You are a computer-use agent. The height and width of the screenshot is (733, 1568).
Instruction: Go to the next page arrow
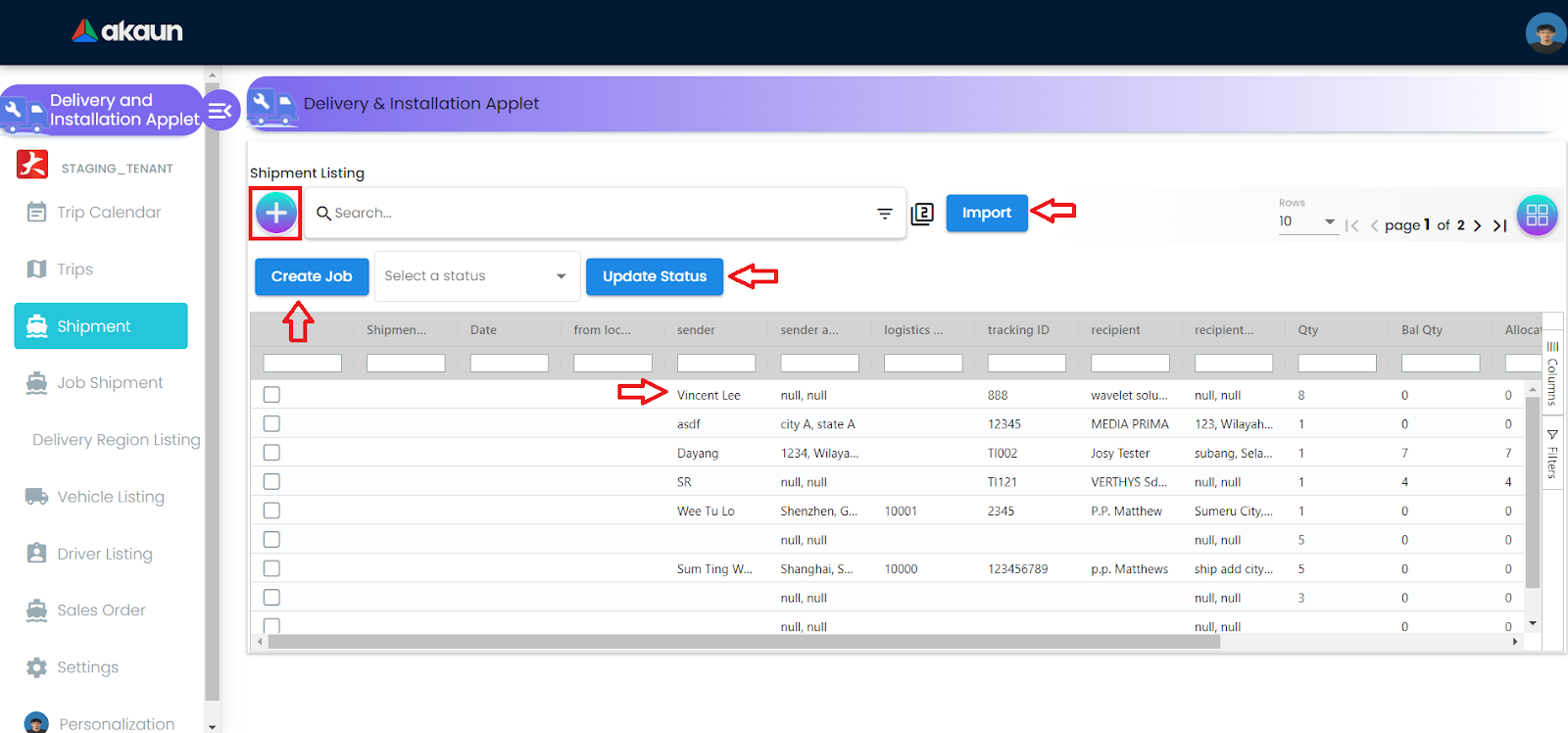point(1477,225)
